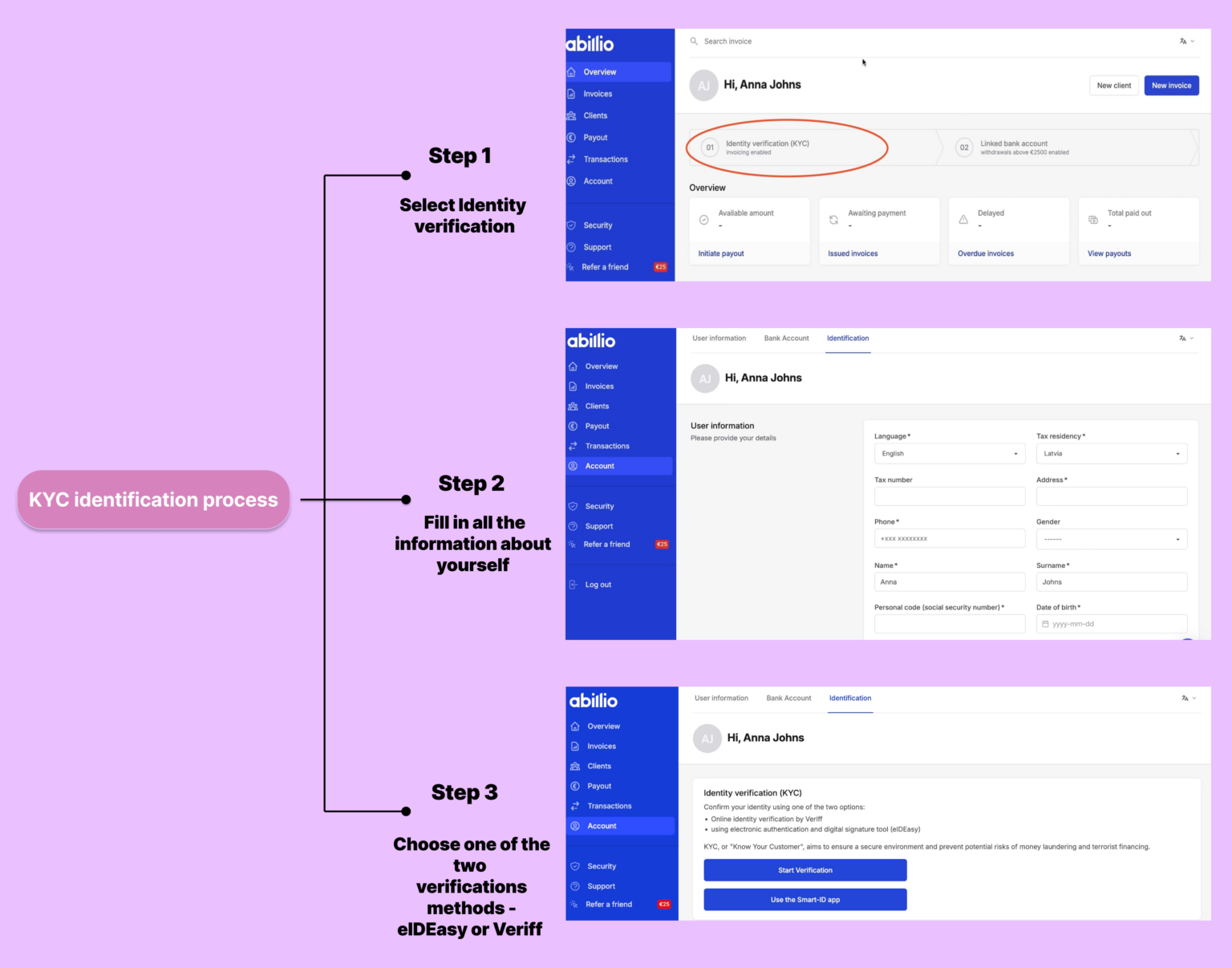Click the search magnifier icon beside Search invoice
Viewport: 1232px width, 968px height.
pyautogui.click(x=694, y=41)
